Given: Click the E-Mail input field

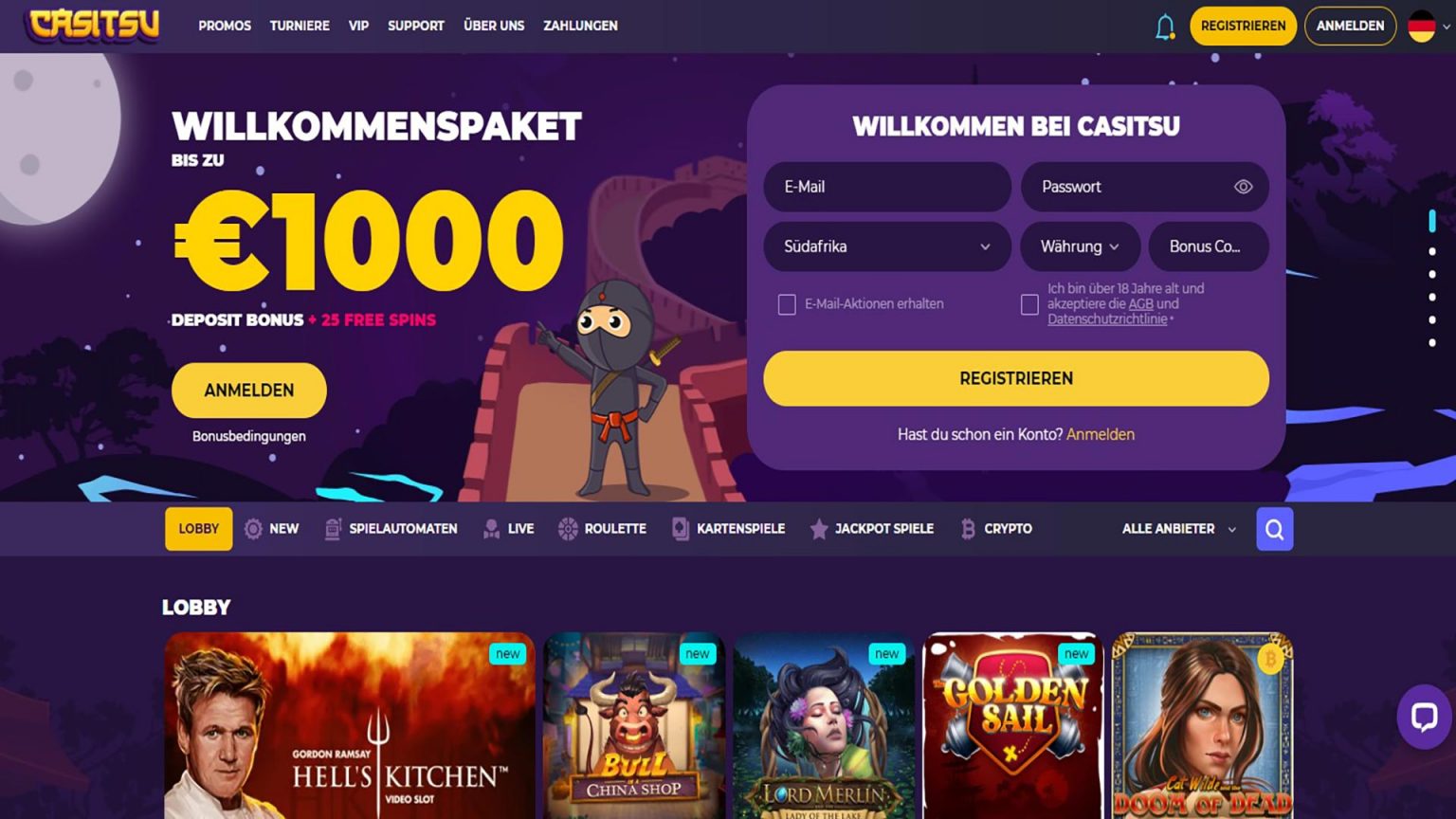Looking at the screenshot, I should [887, 187].
